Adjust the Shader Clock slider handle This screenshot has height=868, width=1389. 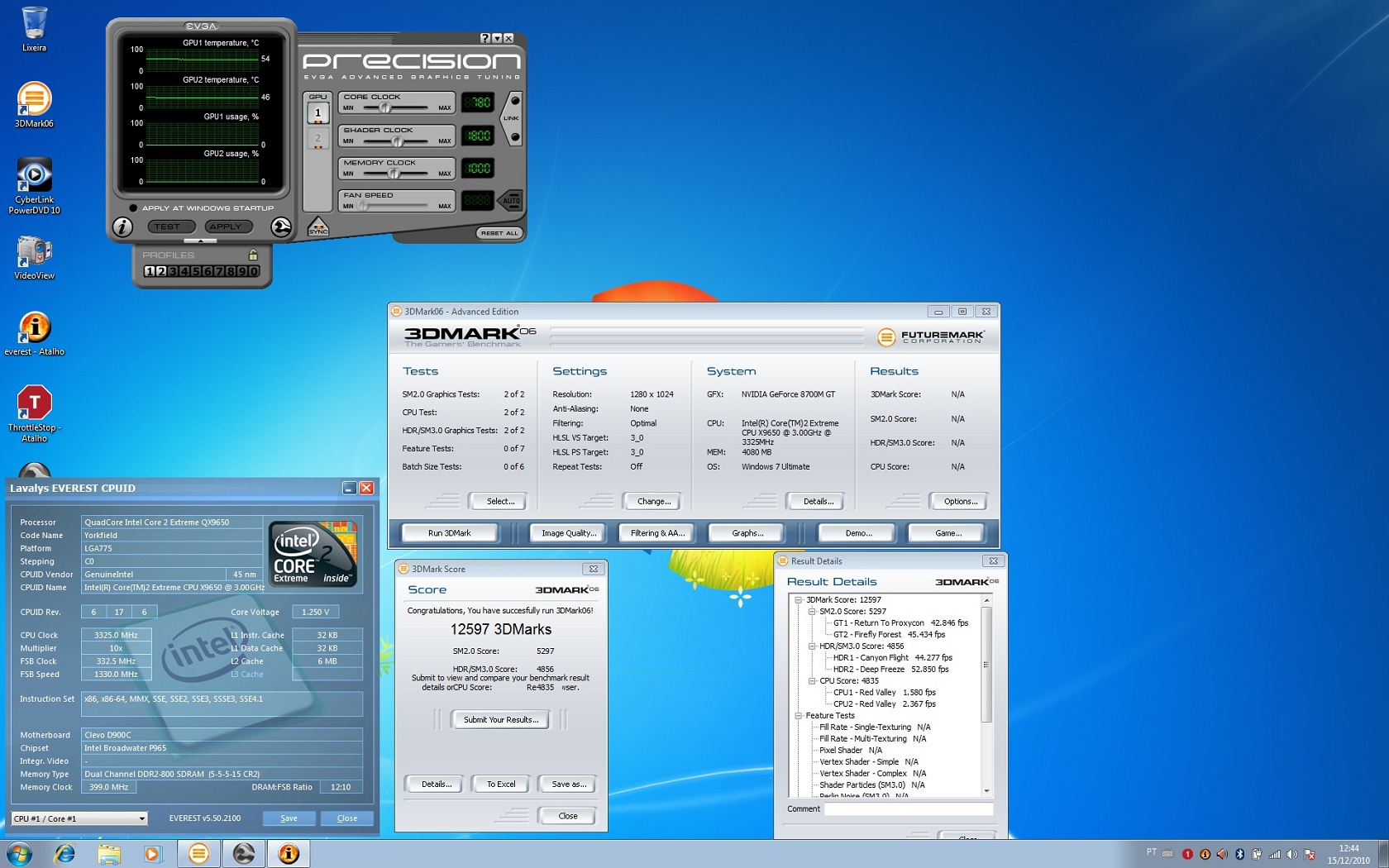(x=398, y=141)
